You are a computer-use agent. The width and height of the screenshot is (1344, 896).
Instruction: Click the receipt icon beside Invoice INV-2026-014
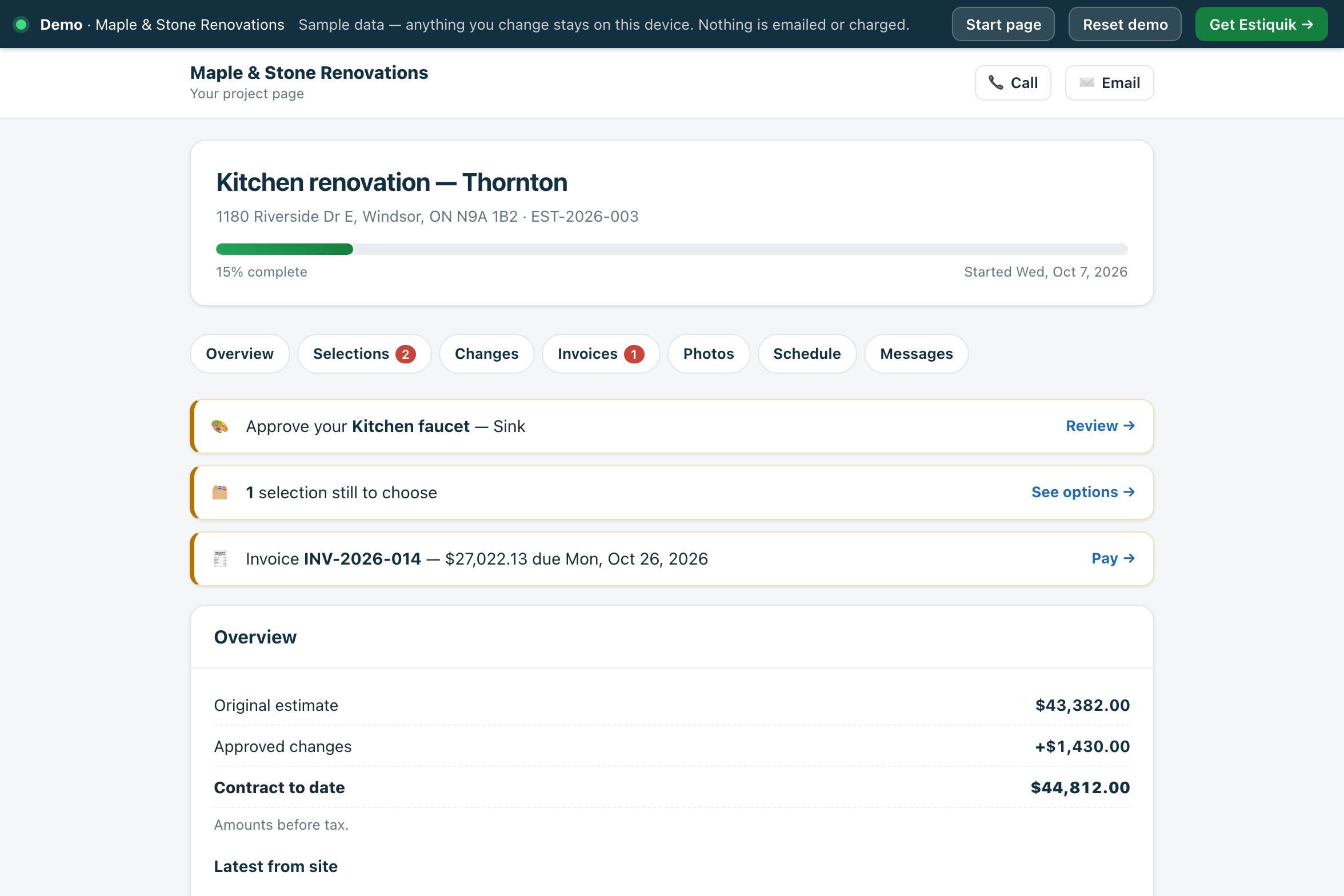click(x=220, y=559)
